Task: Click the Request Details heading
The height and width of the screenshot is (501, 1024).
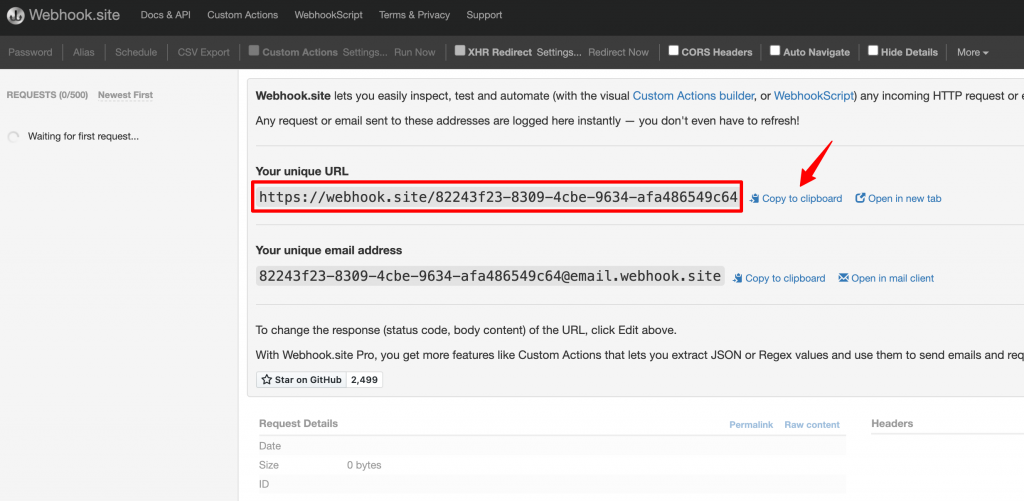Action: 298,423
